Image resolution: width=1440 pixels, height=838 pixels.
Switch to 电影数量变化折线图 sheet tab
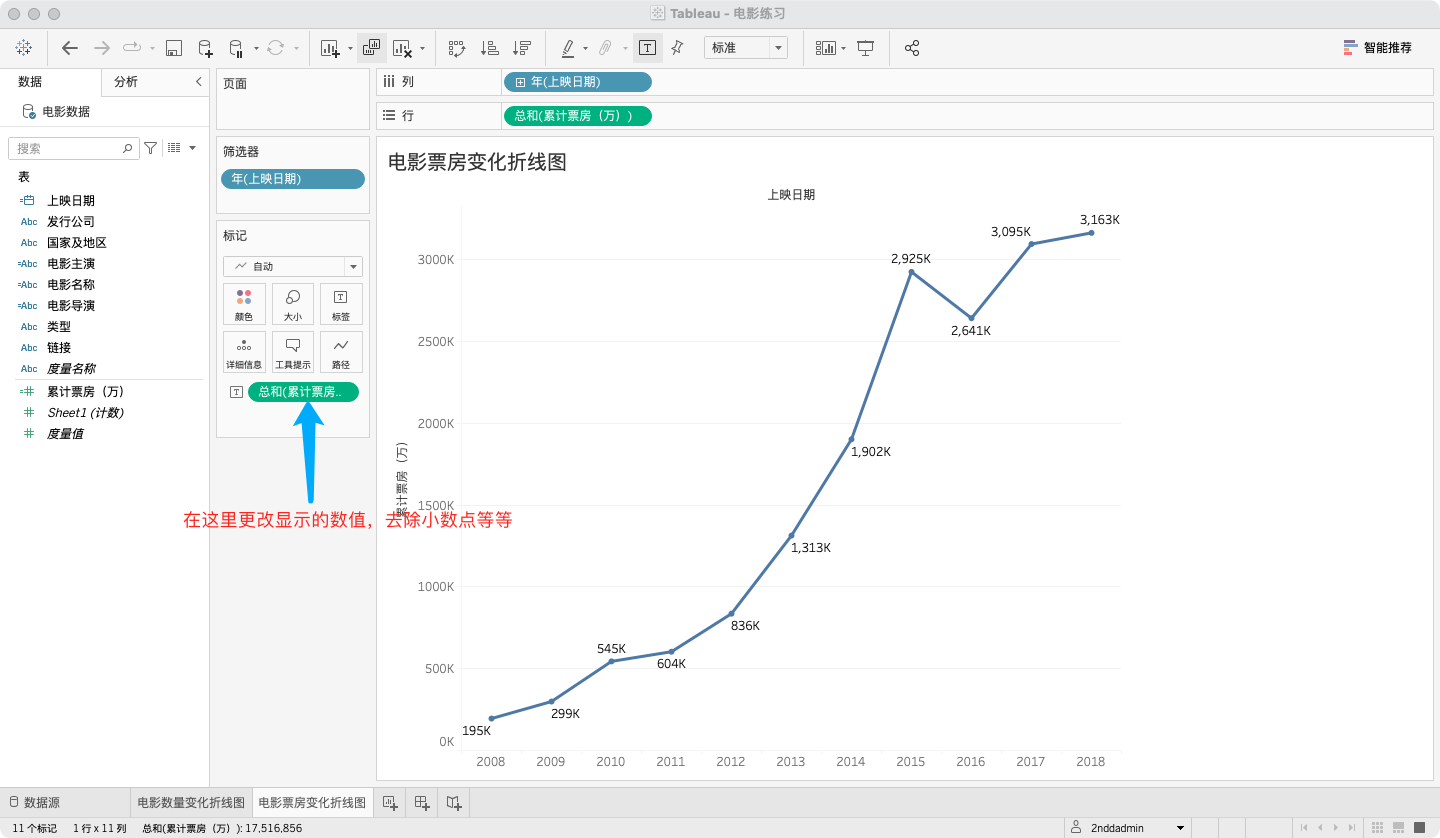pyautogui.click(x=191, y=802)
